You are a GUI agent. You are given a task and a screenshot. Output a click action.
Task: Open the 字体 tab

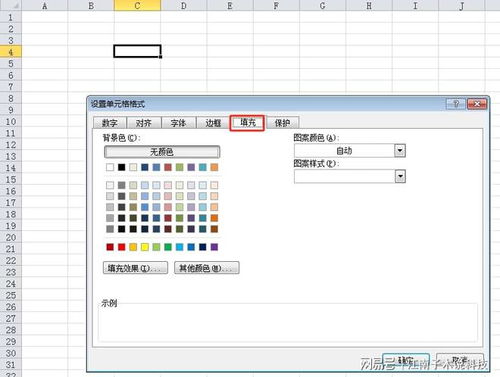tap(178, 123)
